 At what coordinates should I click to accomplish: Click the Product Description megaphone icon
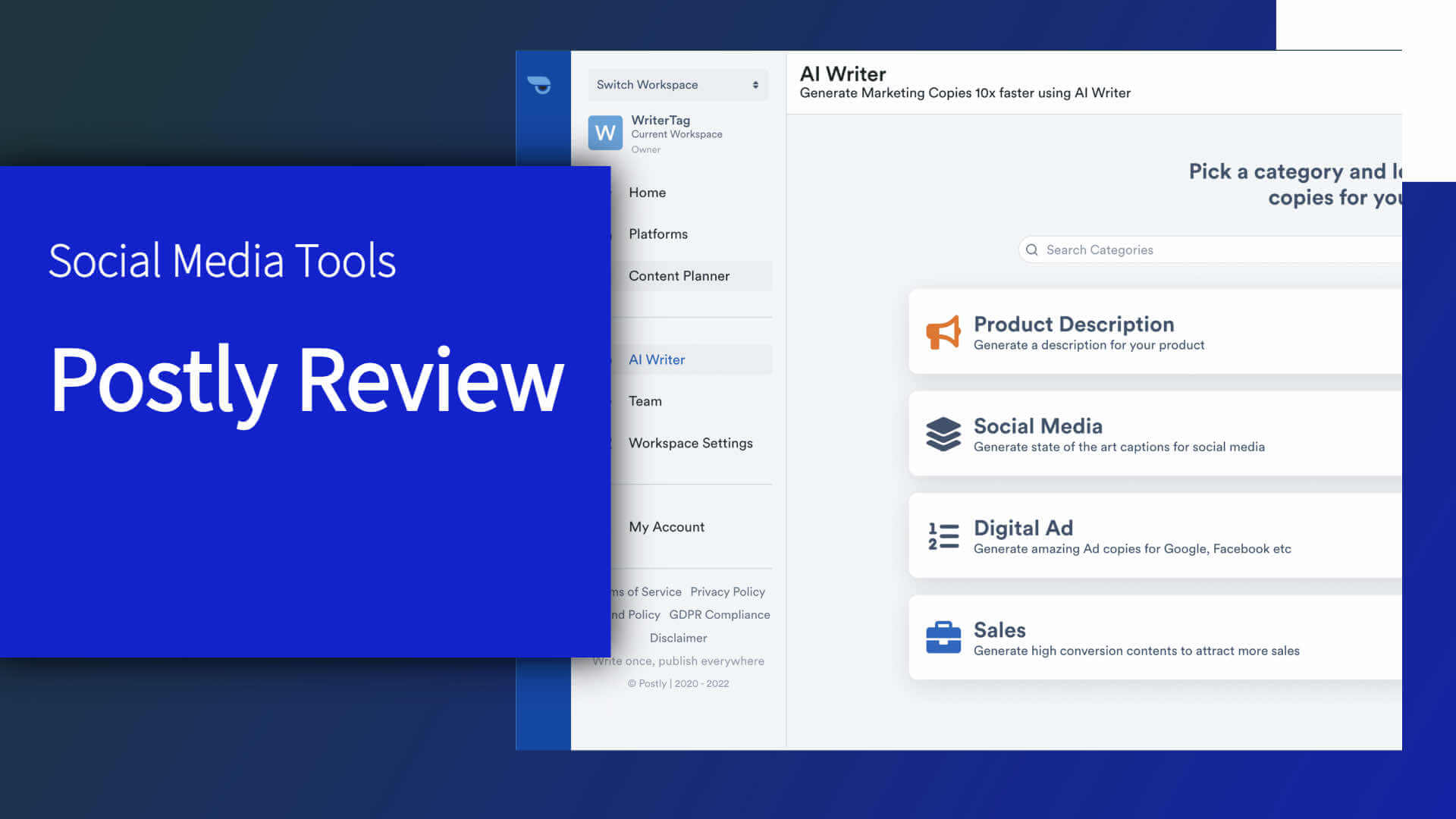pos(943,332)
